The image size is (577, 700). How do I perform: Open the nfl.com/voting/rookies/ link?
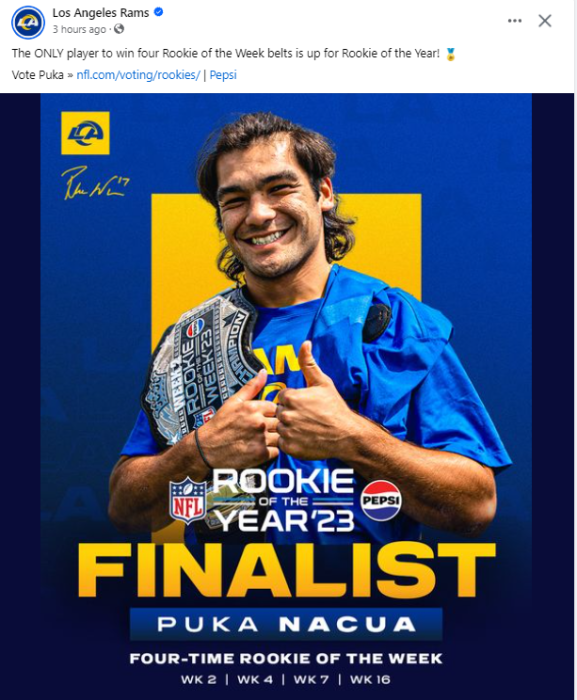click(x=138, y=75)
